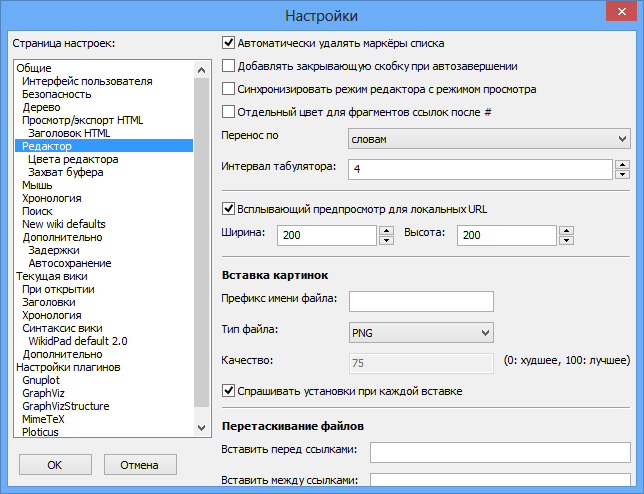Select 'Дополнительно' below 'WikidPad default 2.0'
The image size is (644, 494).
(62, 354)
